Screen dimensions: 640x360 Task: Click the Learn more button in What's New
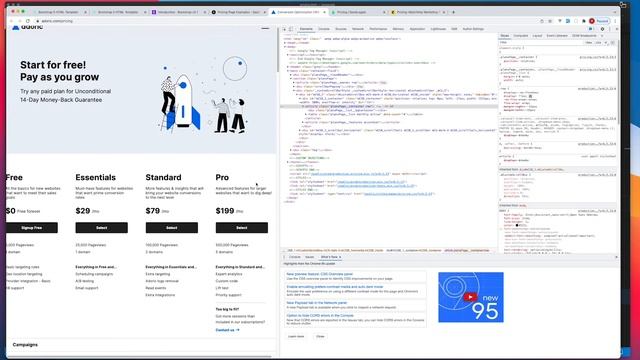click(296, 336)
